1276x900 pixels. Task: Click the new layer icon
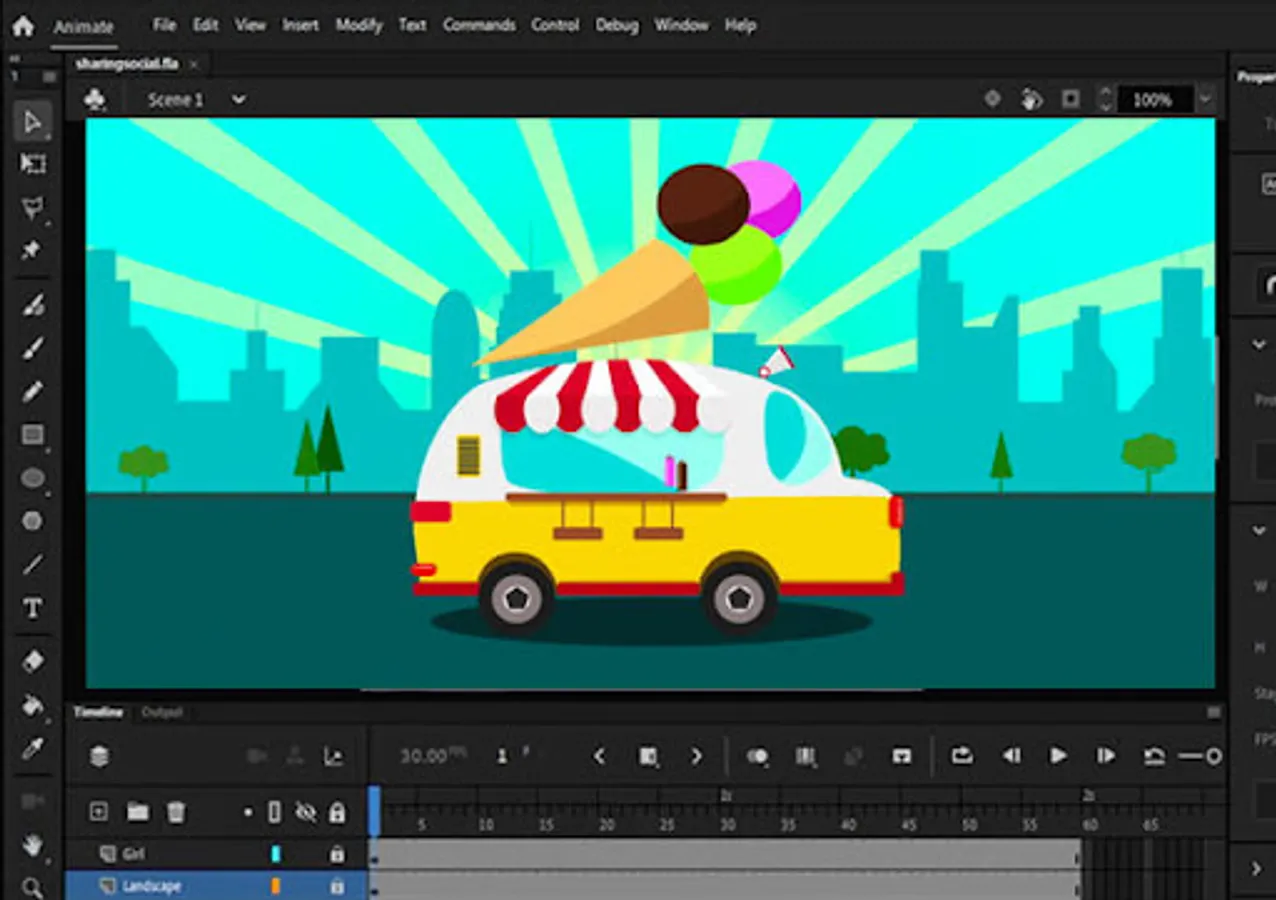tap(98, 812)
